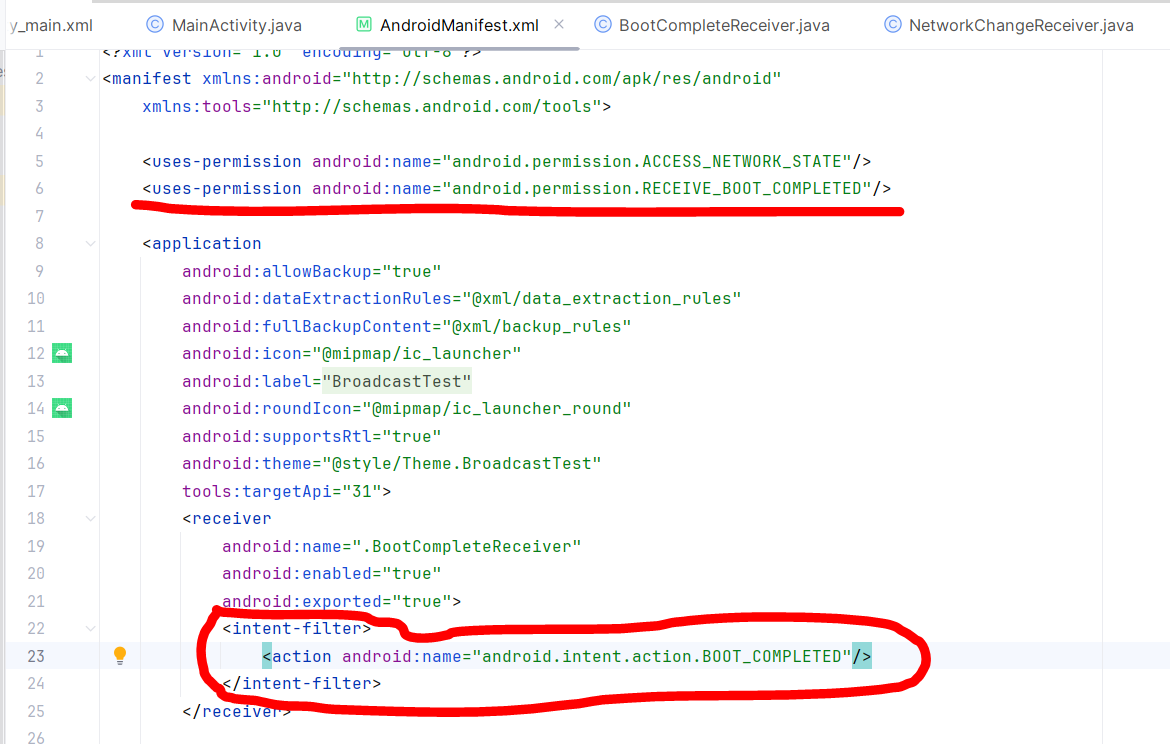Image resolution: width=1170 pixels, height=744 pixels.
Task: Collapse the application element via line 8 chevron
Action: [x=90, y=243]
